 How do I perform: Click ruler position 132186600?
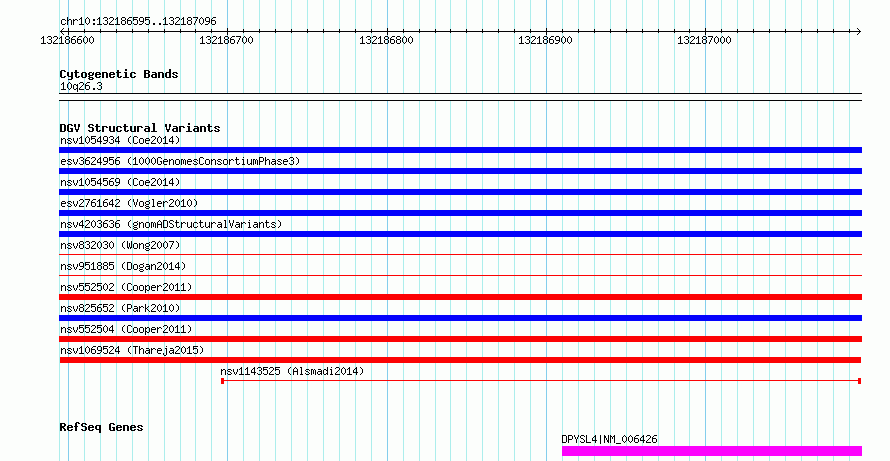click(x=68, y=40)
